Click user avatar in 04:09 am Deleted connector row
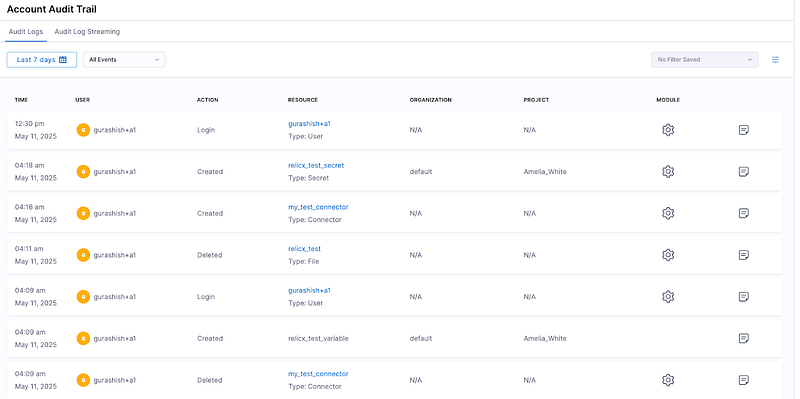 [83, 380]
